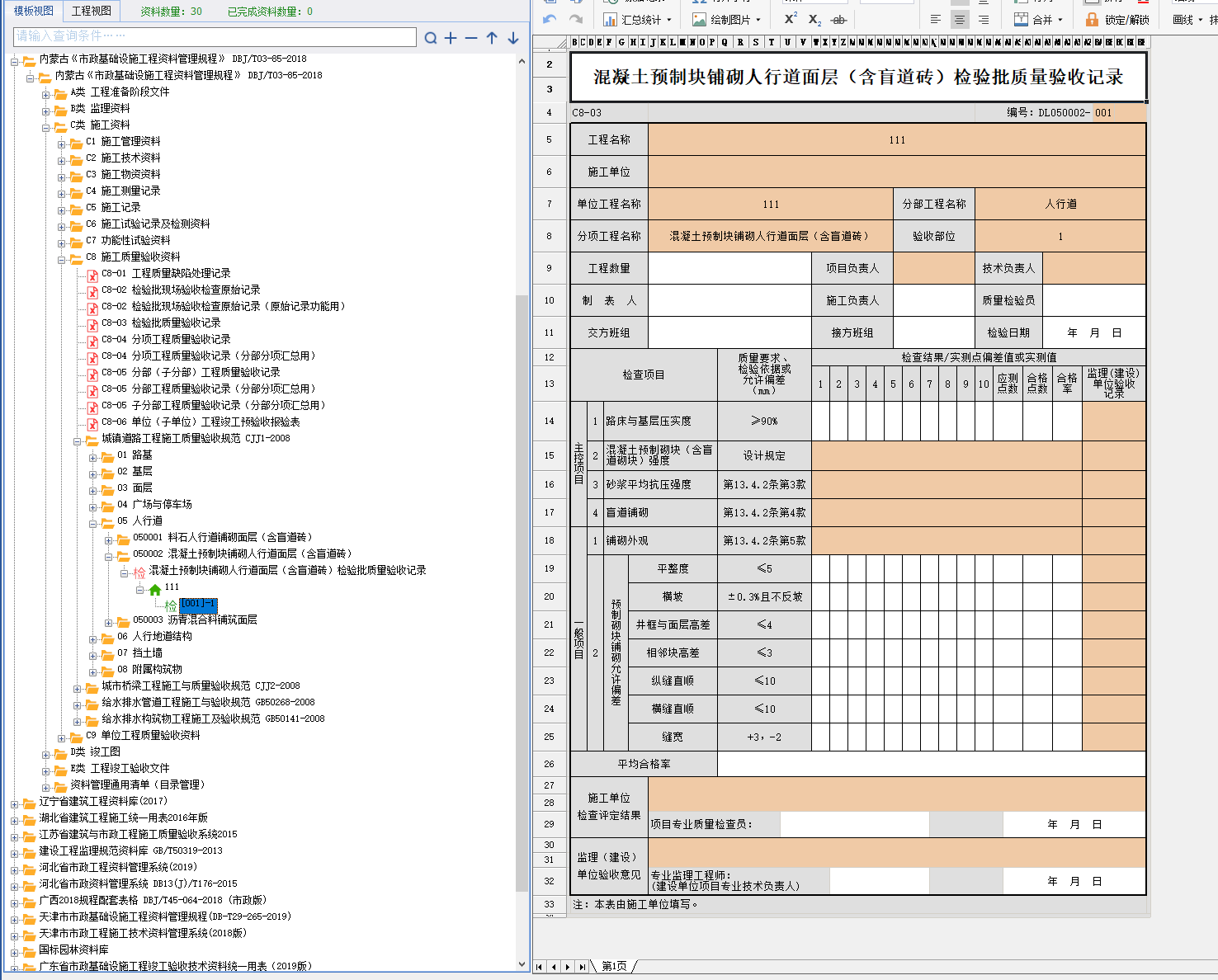Open 合并 dropdown arrow

(1060, 20)
